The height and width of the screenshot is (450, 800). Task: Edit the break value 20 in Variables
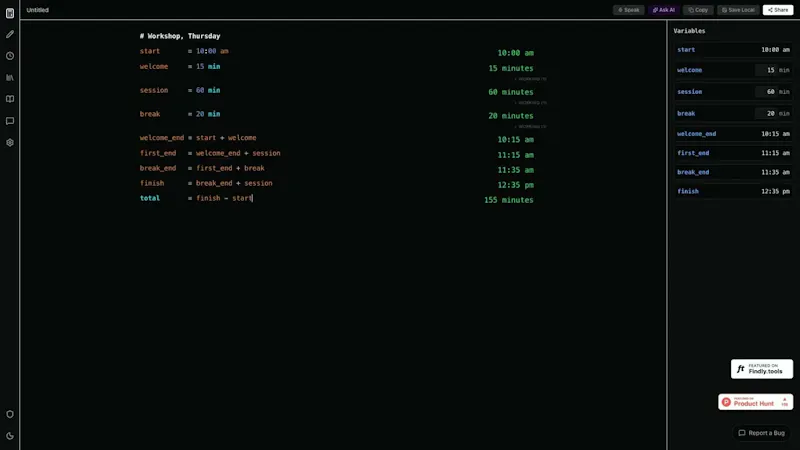766,113
